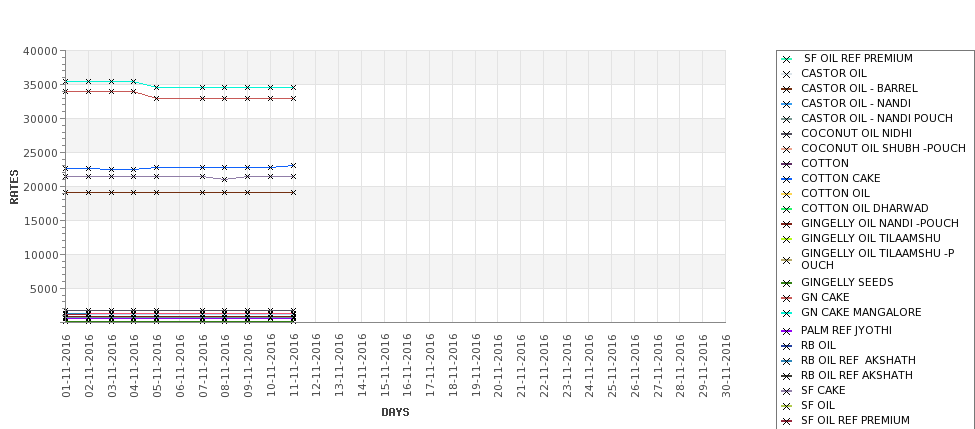Image resolution: width=975 pixels, height=429 pixels.
Task: Click the SF CAKE legend marker
Action: click(787, 391)
